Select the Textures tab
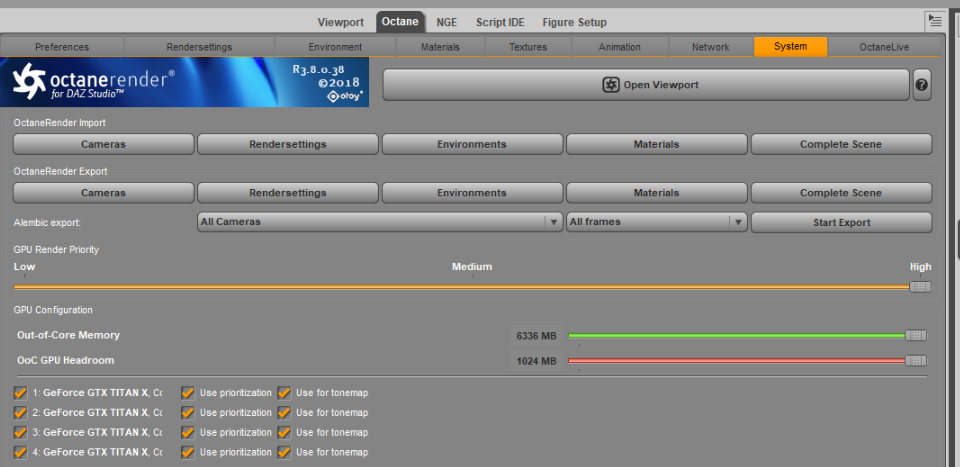The image size is (960, 467). click(x=528, y=47)
